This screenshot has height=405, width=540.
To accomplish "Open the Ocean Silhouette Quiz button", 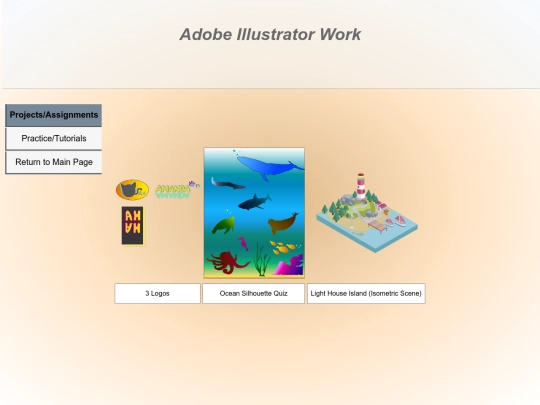I will pos(253,293).
